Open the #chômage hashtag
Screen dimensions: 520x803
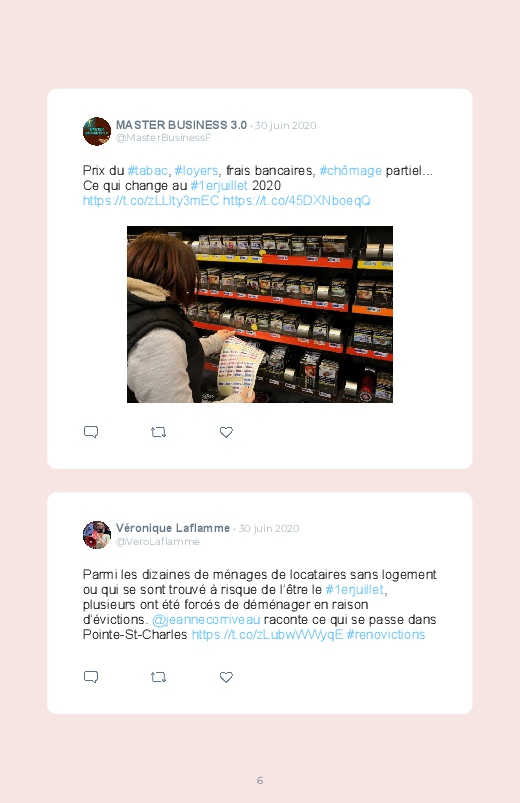(x=350, y=171)
